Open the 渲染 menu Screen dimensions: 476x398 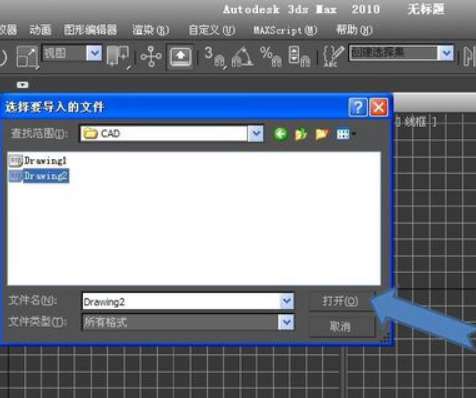point(150,30)
